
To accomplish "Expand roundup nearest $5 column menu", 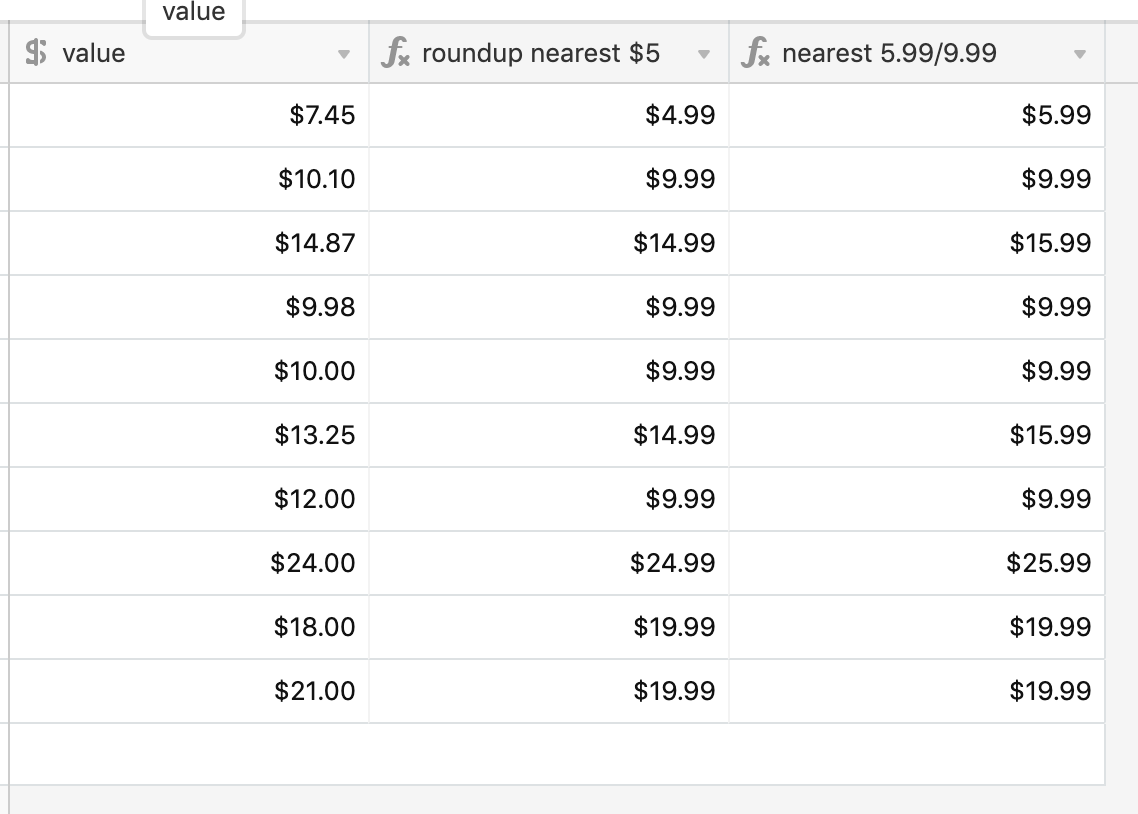I will 703,54.
